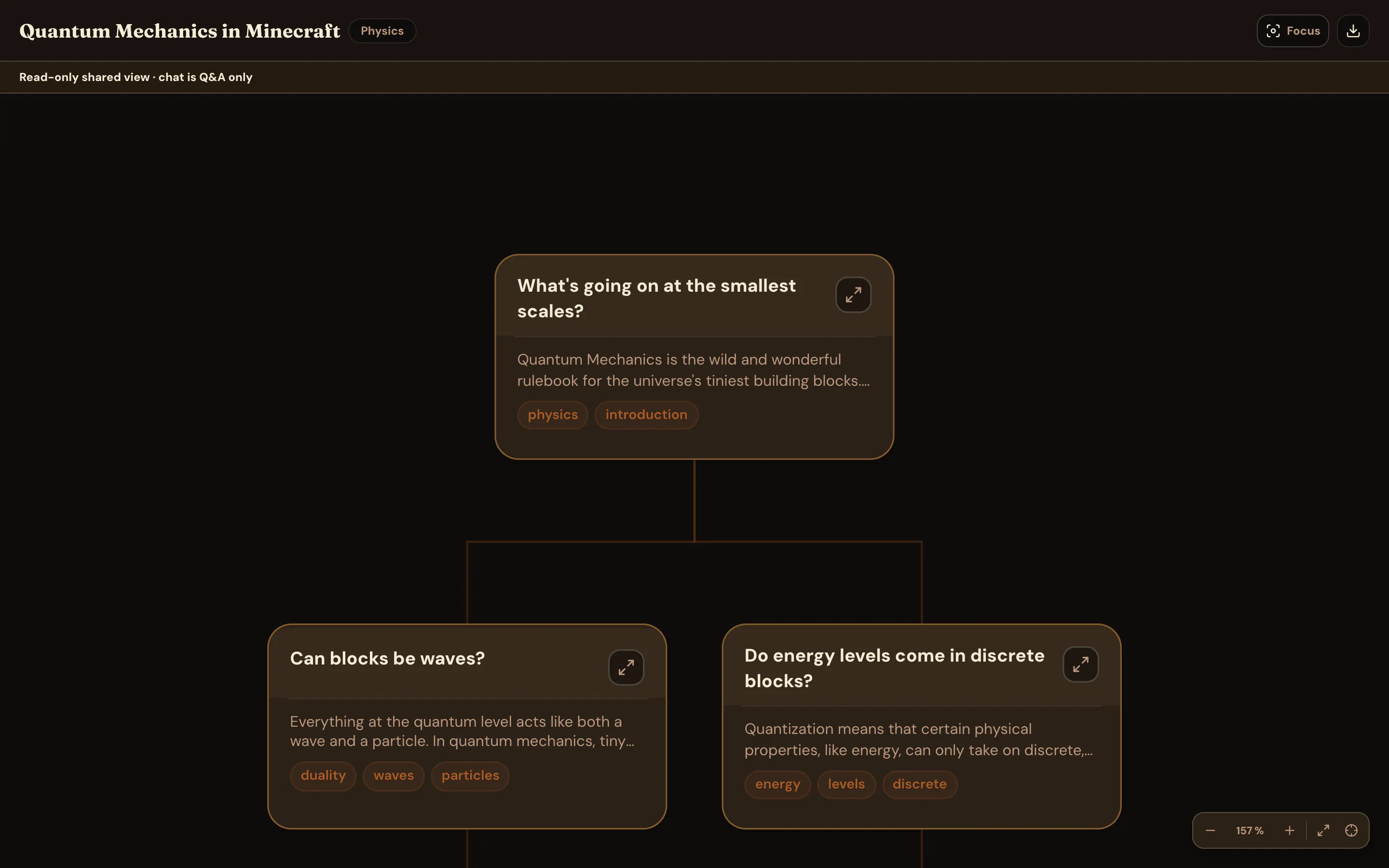Click the 'Everything at the quantum level' description text
The image size is (1389, 868).
pyautogui.click(x=462, y=732)
